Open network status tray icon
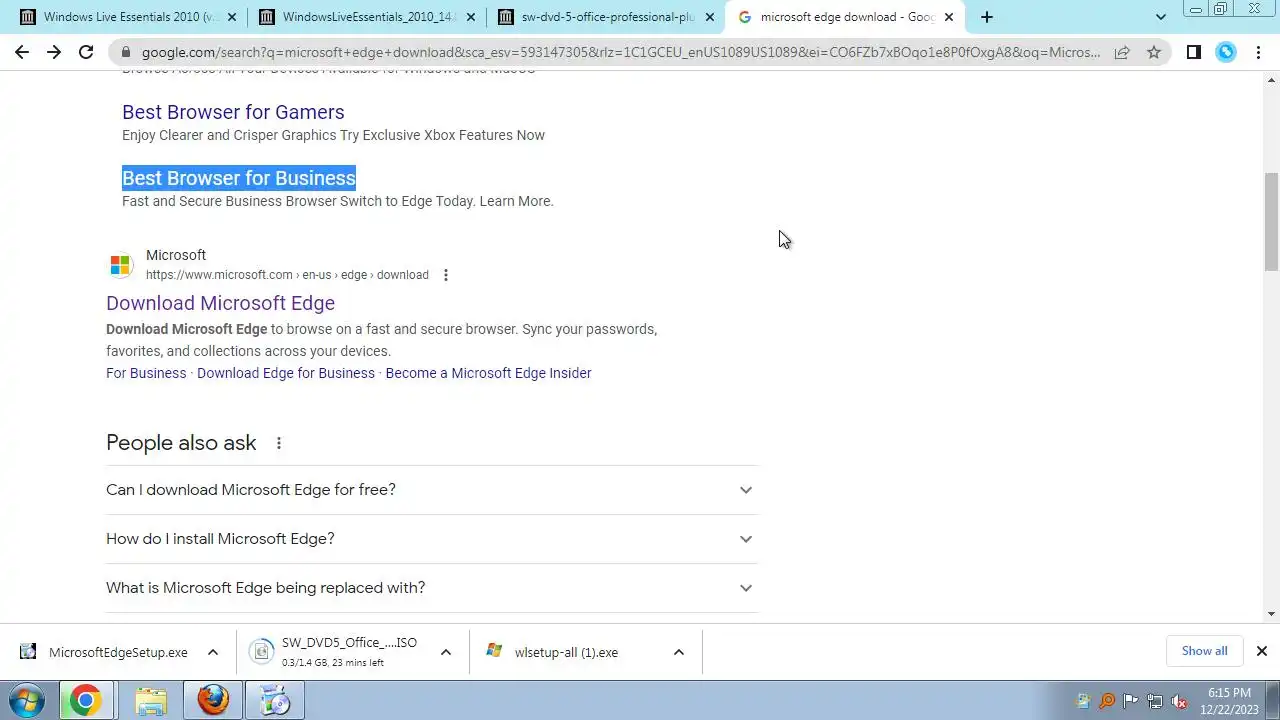This screenshot has width=1280, height=720. coord(1155,701)
